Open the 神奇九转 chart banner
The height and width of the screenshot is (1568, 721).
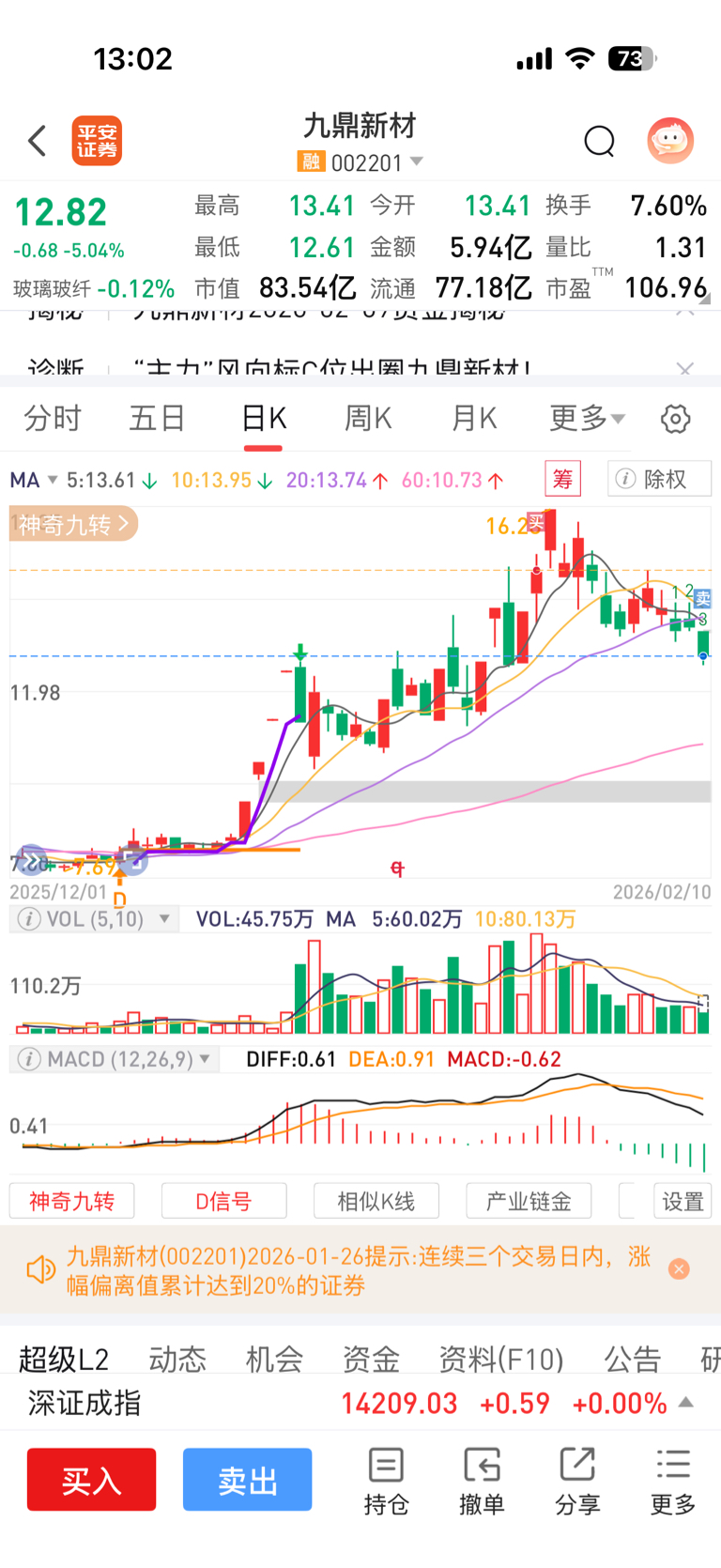(x=73, y=524)
